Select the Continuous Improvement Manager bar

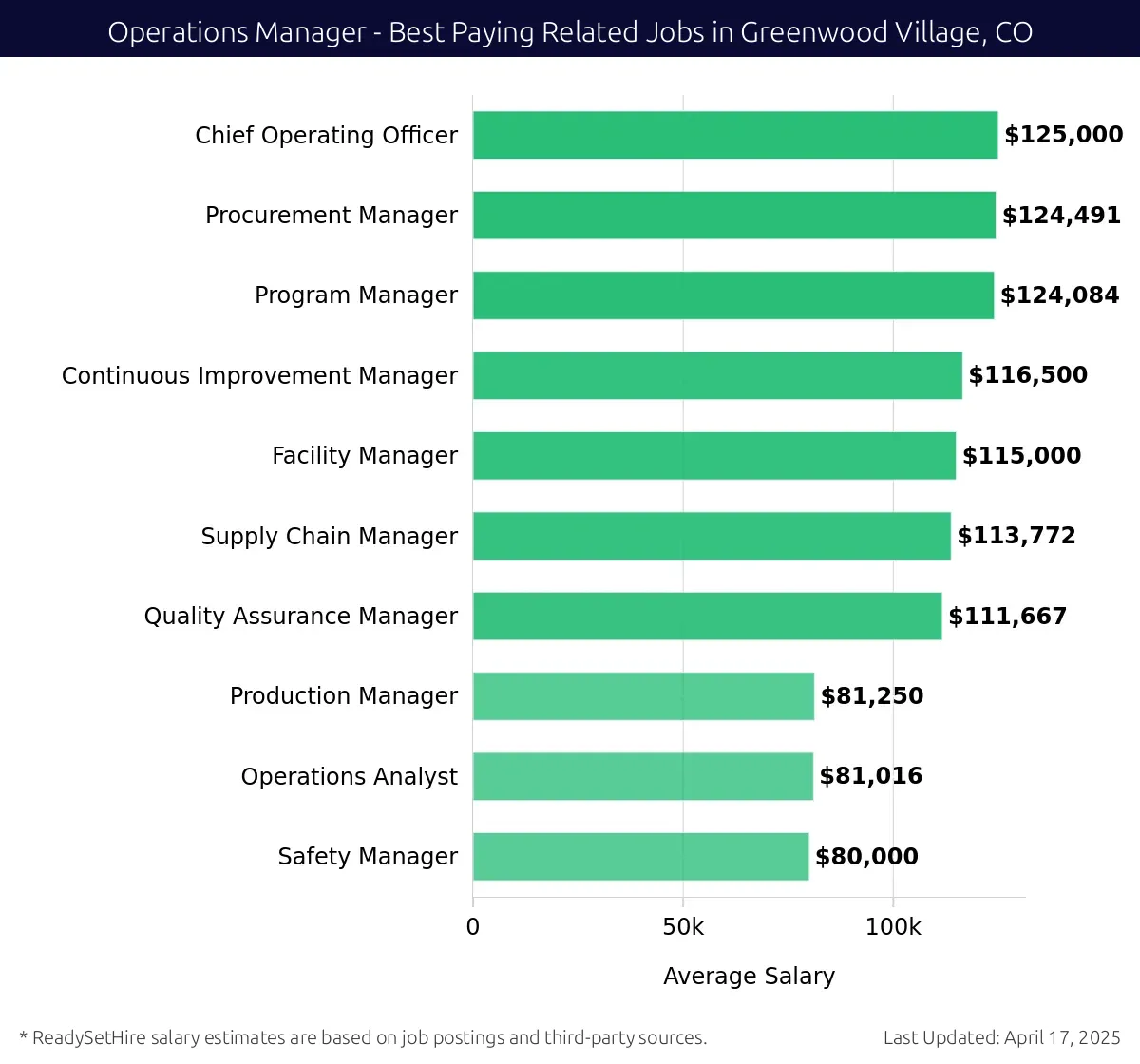pyautogui.click(x=717, y=375)
